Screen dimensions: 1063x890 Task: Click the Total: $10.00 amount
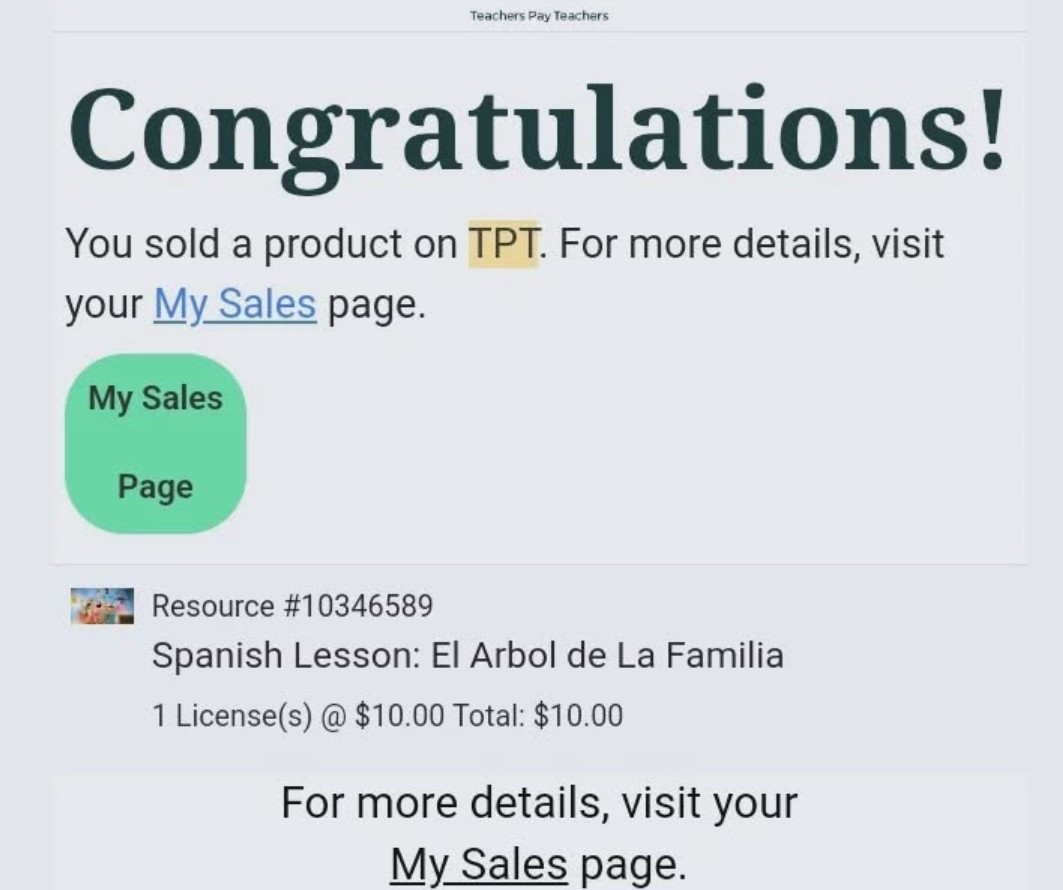coord(538,716)
